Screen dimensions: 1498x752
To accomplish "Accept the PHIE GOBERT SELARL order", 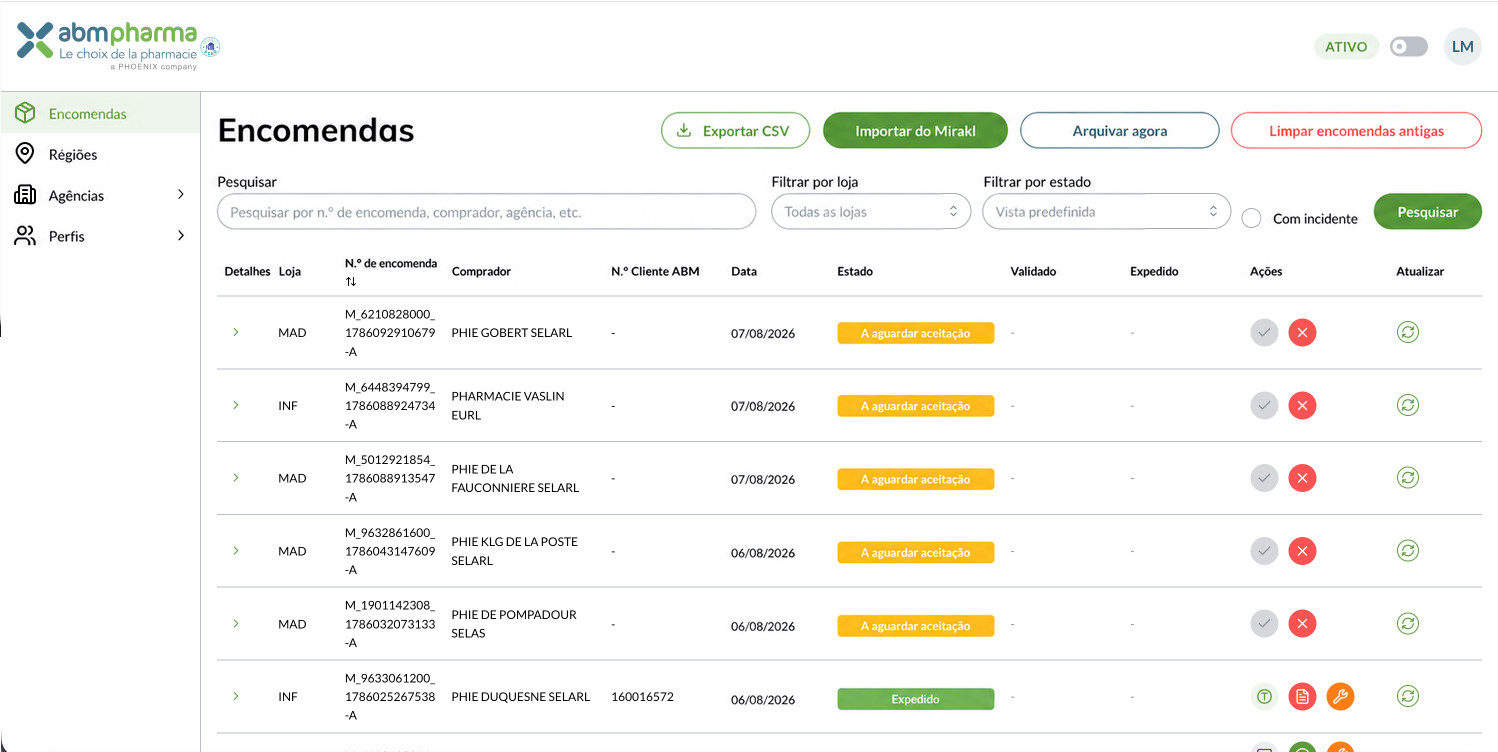I will coord(1264,333).
